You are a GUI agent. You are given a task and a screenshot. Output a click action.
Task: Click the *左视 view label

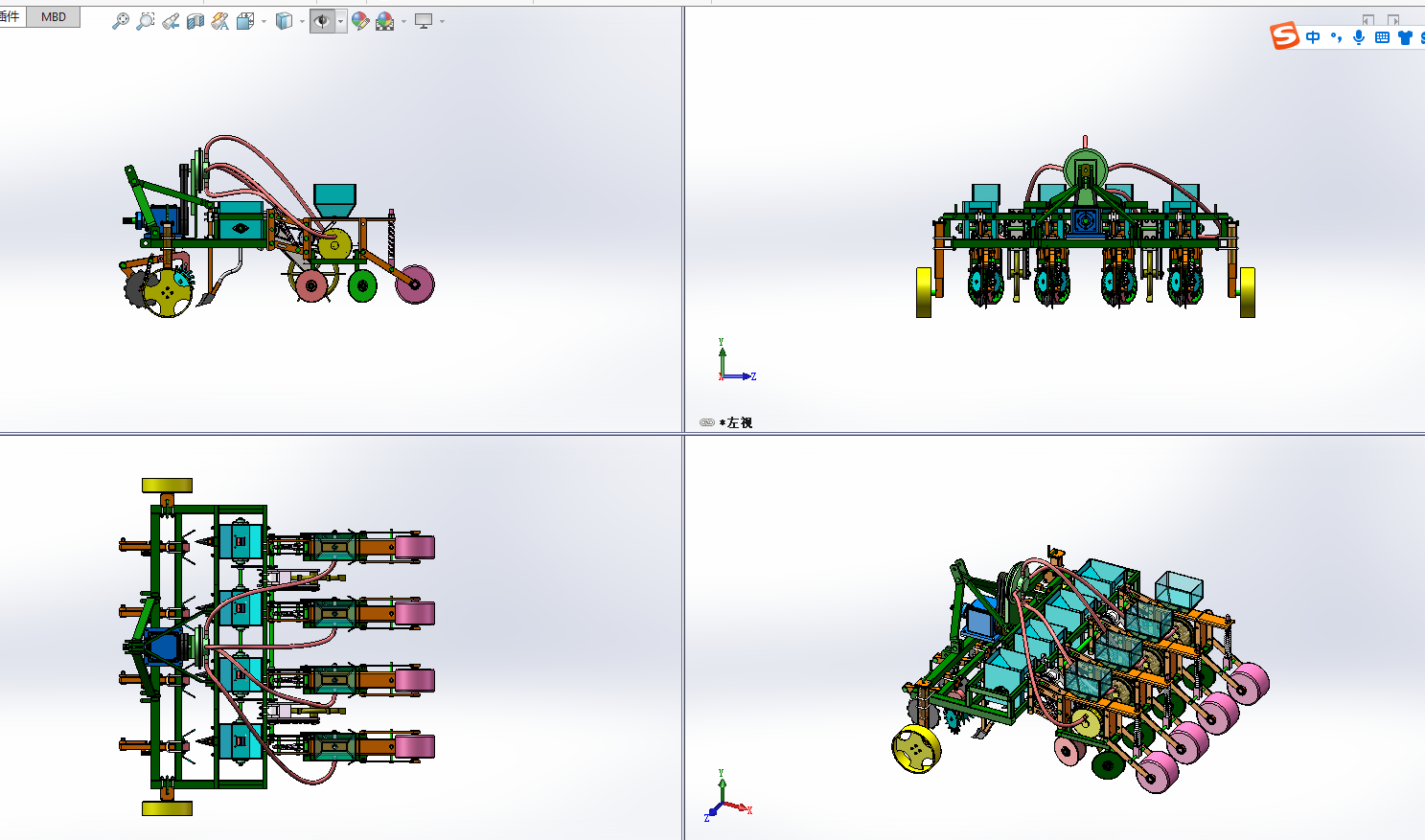pos(736,422)
